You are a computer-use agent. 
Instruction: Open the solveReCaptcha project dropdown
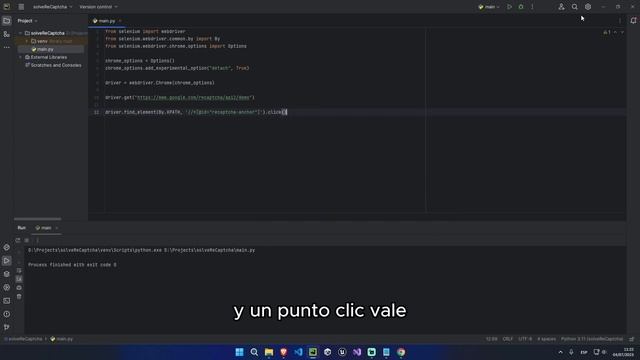(53, 7)
